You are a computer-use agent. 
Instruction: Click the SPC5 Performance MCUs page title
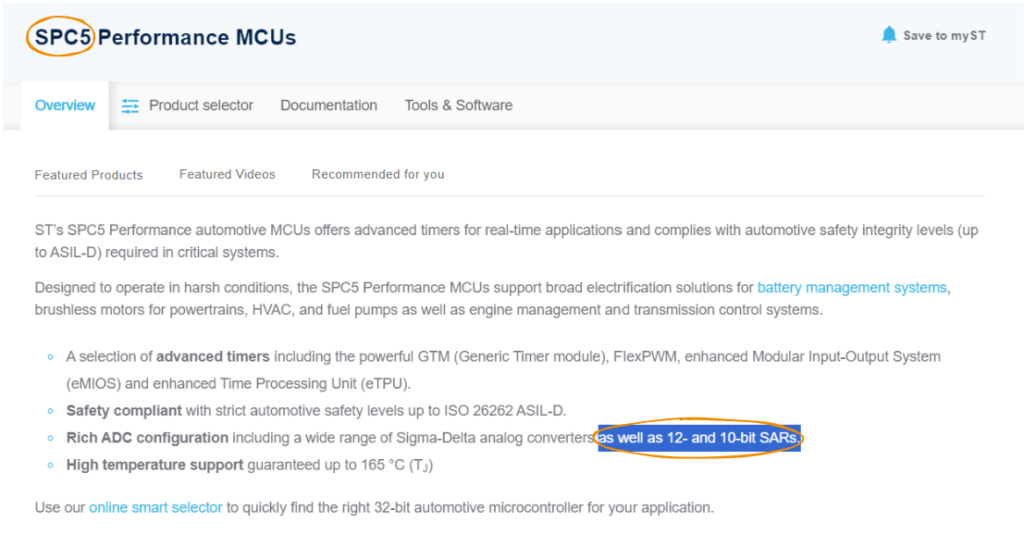(x=165, y=37)
